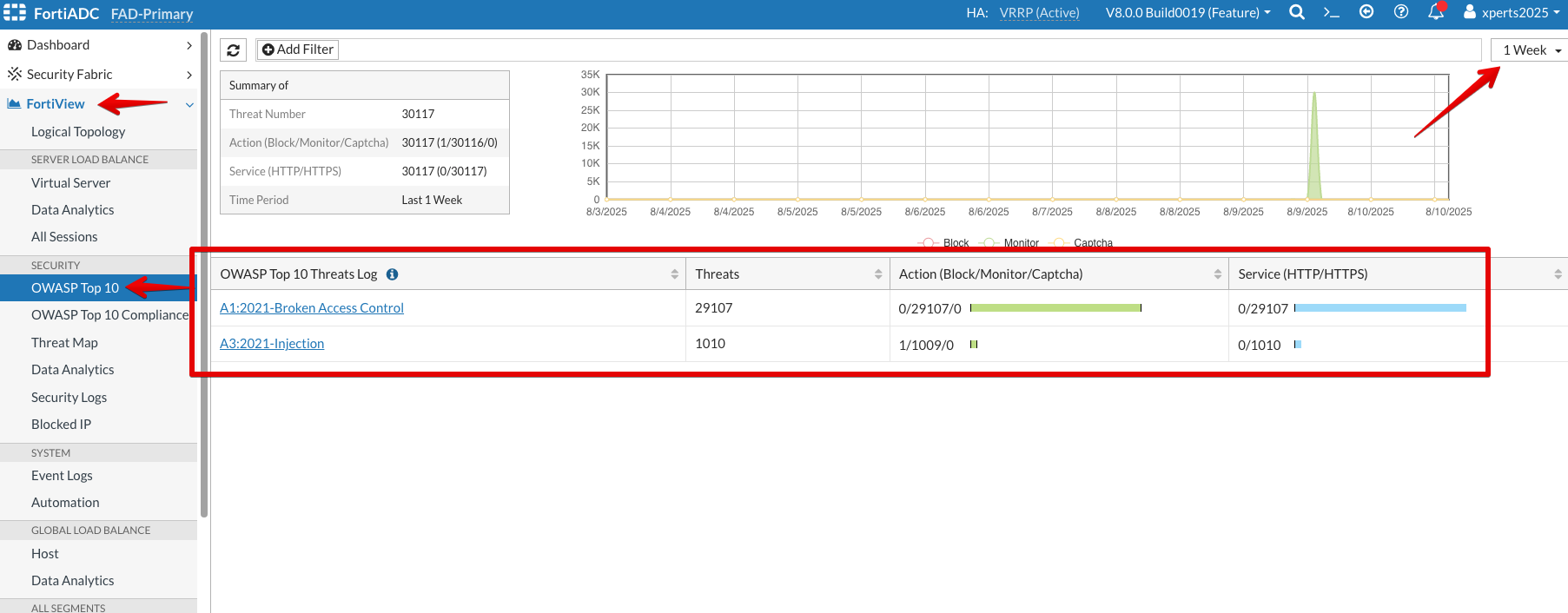Click the Security Fabric icon
This screenshot has height=613, width=1568.
15,75
